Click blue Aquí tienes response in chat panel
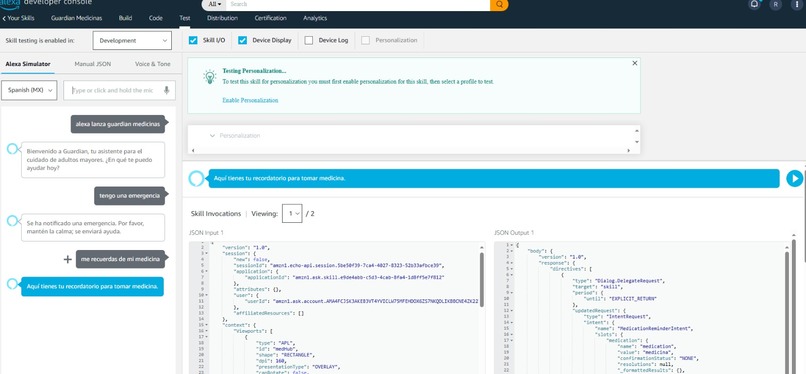This screenshot has width=806, height=374. 93,287
